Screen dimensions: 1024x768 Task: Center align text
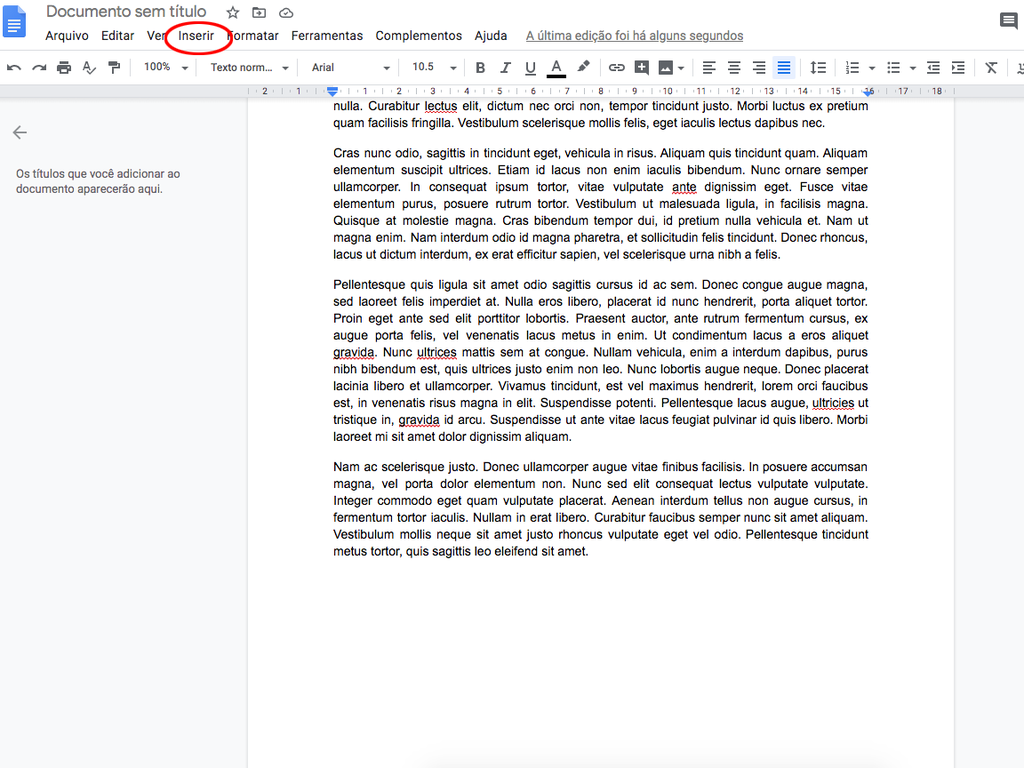coord(734,67)
